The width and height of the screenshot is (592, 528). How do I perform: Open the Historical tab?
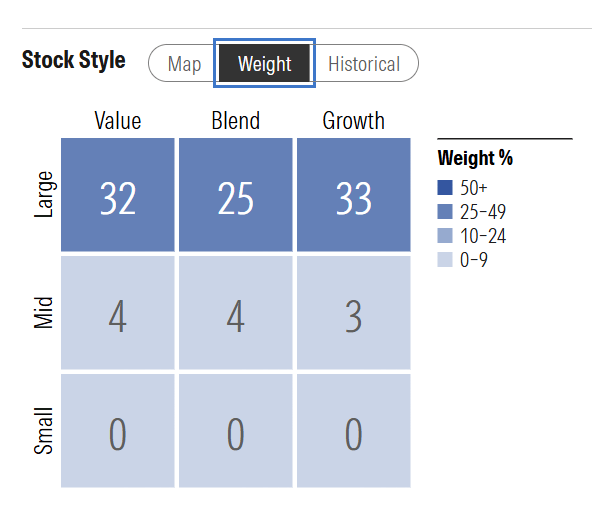364,63
